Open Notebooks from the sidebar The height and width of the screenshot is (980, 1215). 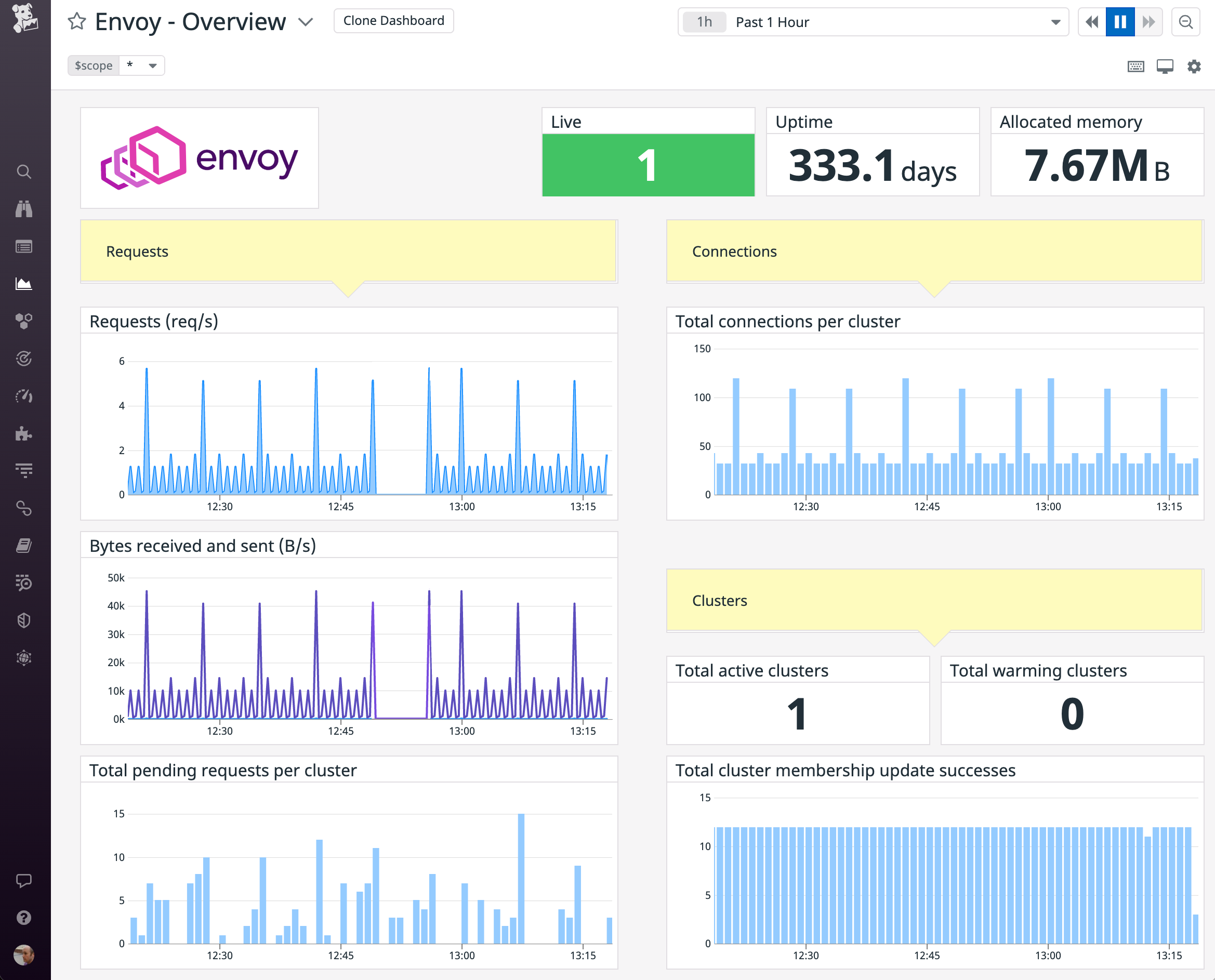tap(24, 545)
